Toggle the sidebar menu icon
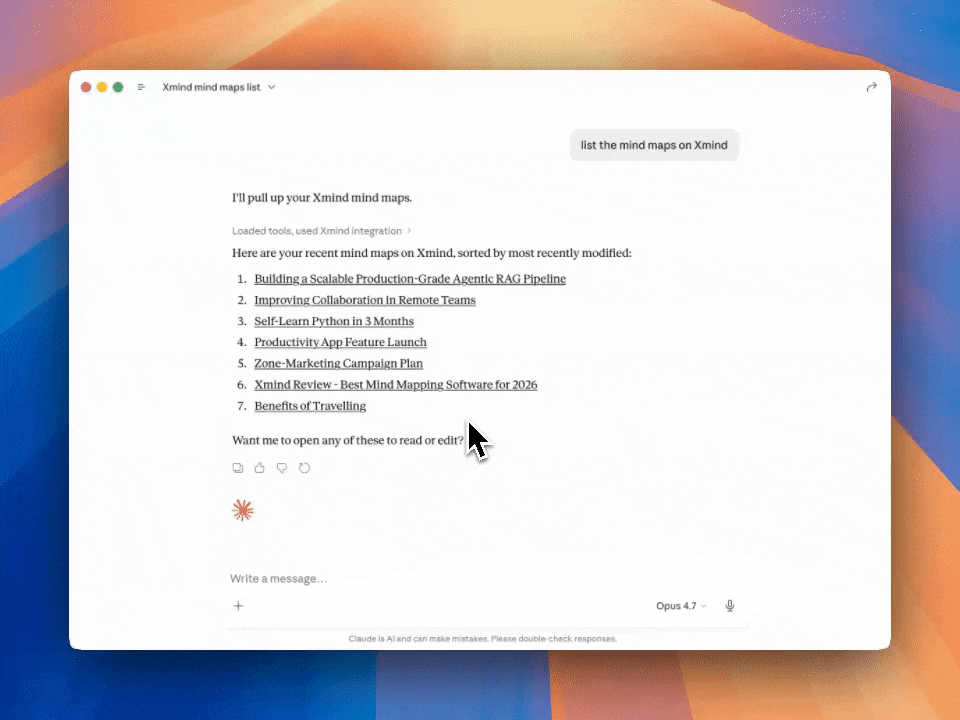This screenshot has height=720, width=960. (141, 88)
